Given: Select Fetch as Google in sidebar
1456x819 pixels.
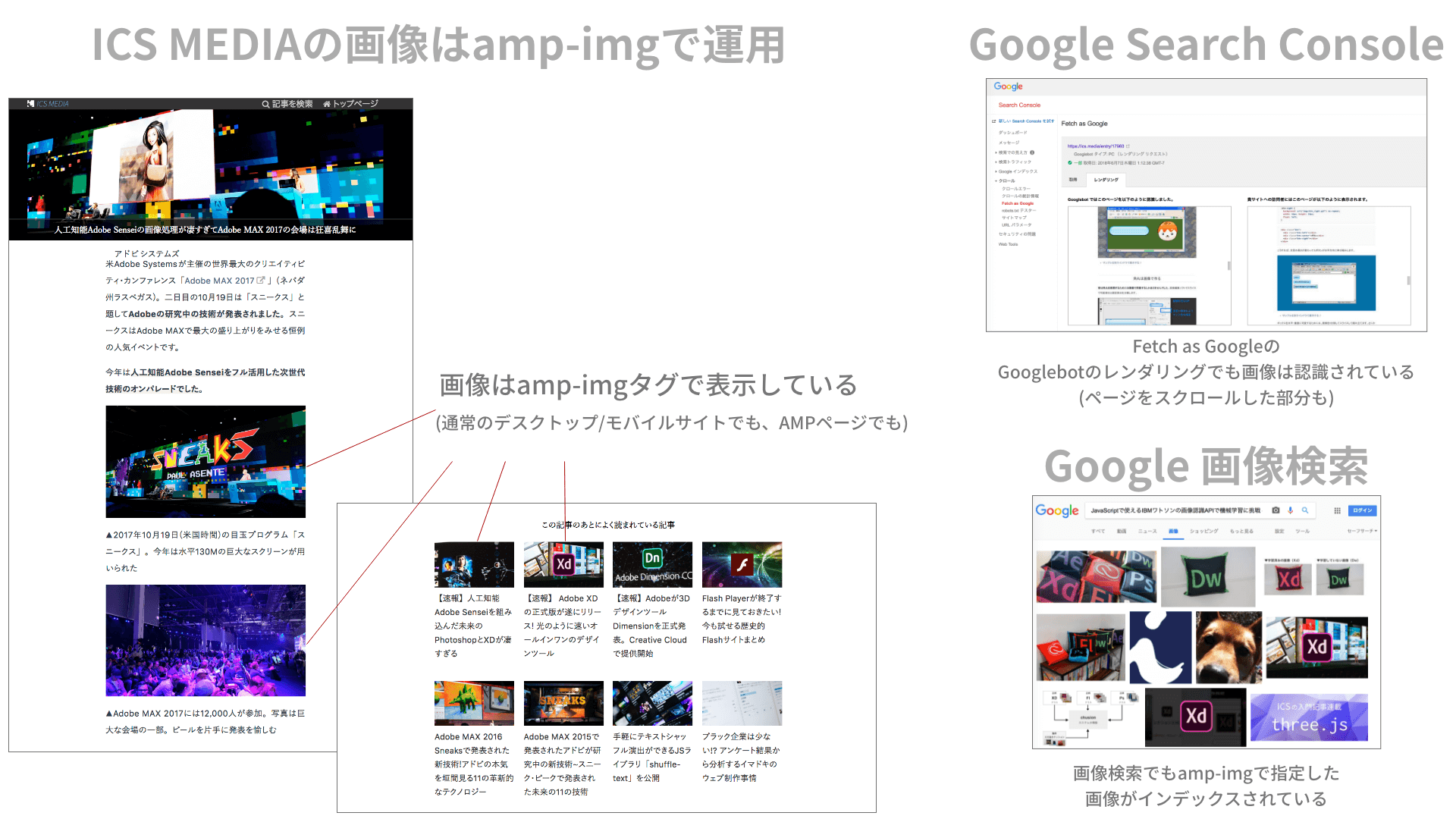Looking at the screenshot, I should 1017,203.
